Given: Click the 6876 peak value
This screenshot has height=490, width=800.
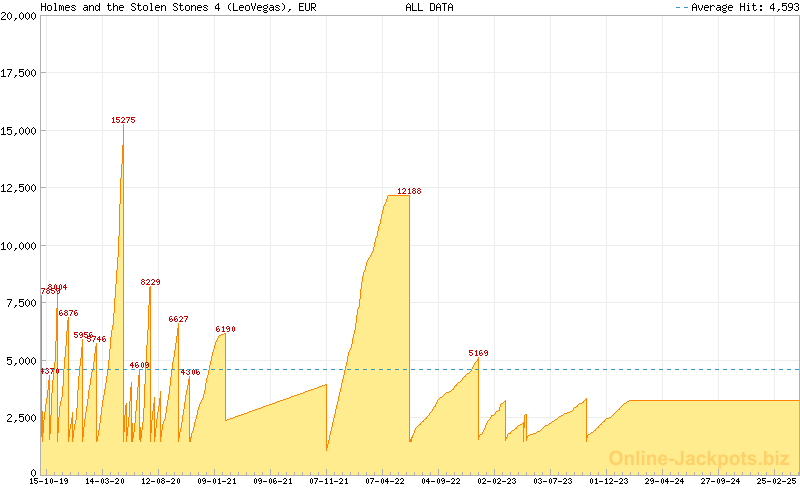Looking at the screenshot, I should click(x=68, y=313).
